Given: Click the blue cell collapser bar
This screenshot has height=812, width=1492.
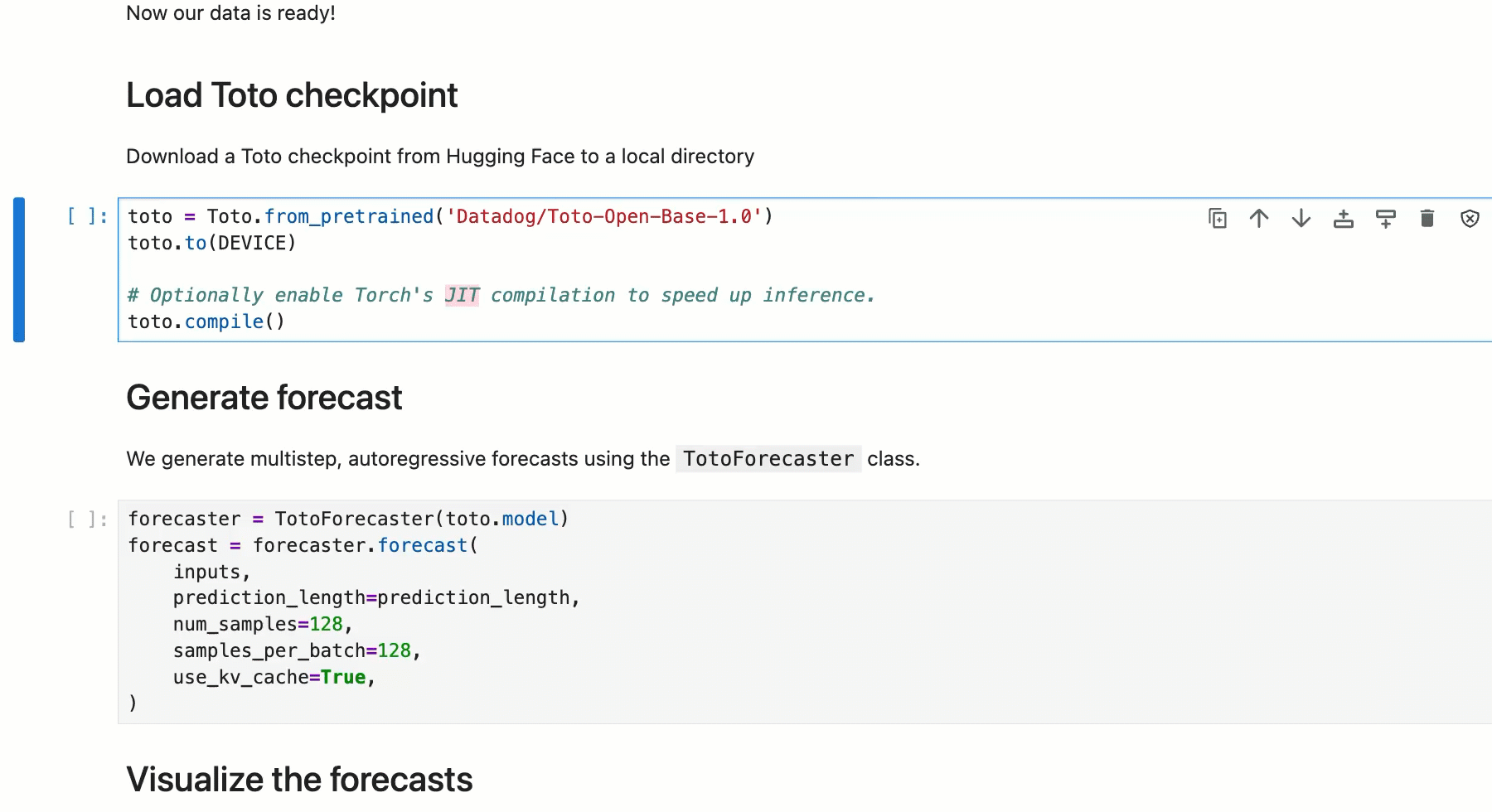Looking at the screenshot, I should click(x=17, y=269).
